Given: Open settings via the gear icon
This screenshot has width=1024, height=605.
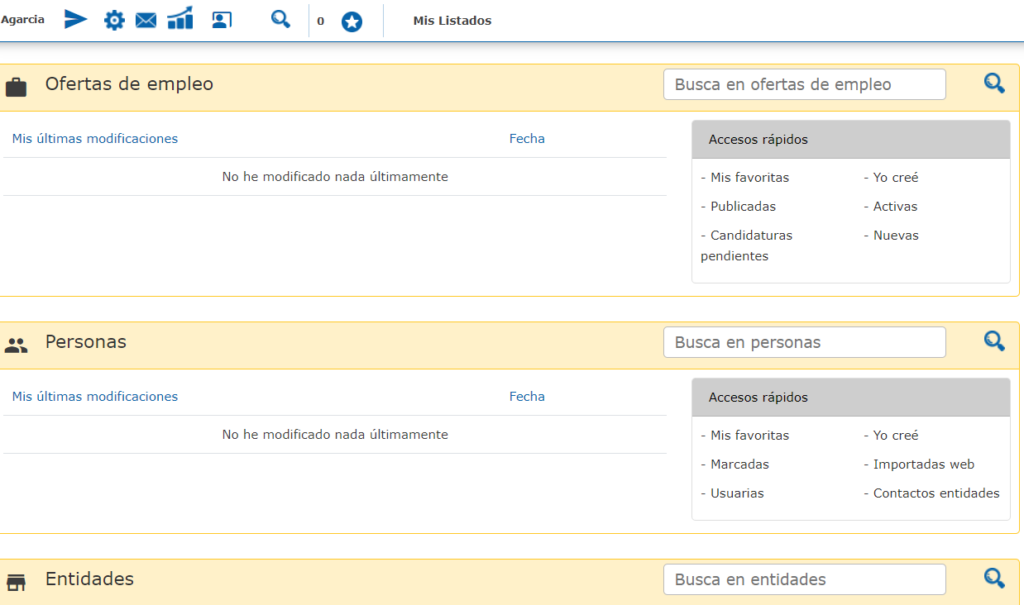Looking at the screenshot, I should pyautogui.click(x=114, y=20).
